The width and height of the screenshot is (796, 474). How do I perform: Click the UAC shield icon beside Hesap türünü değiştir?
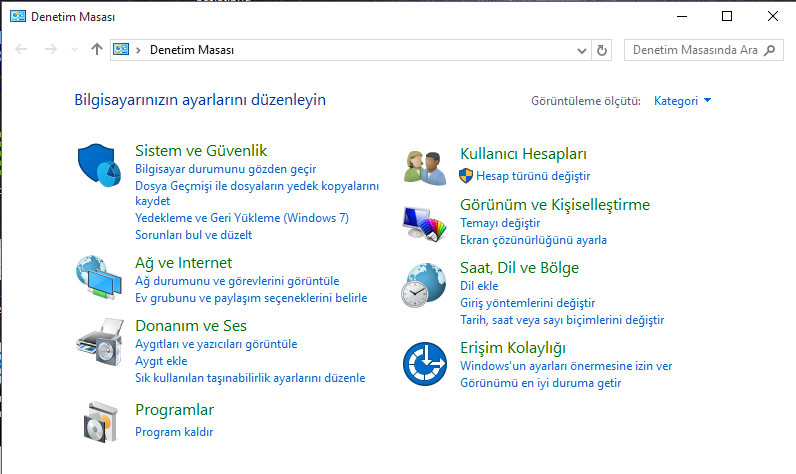pos(466,176)
